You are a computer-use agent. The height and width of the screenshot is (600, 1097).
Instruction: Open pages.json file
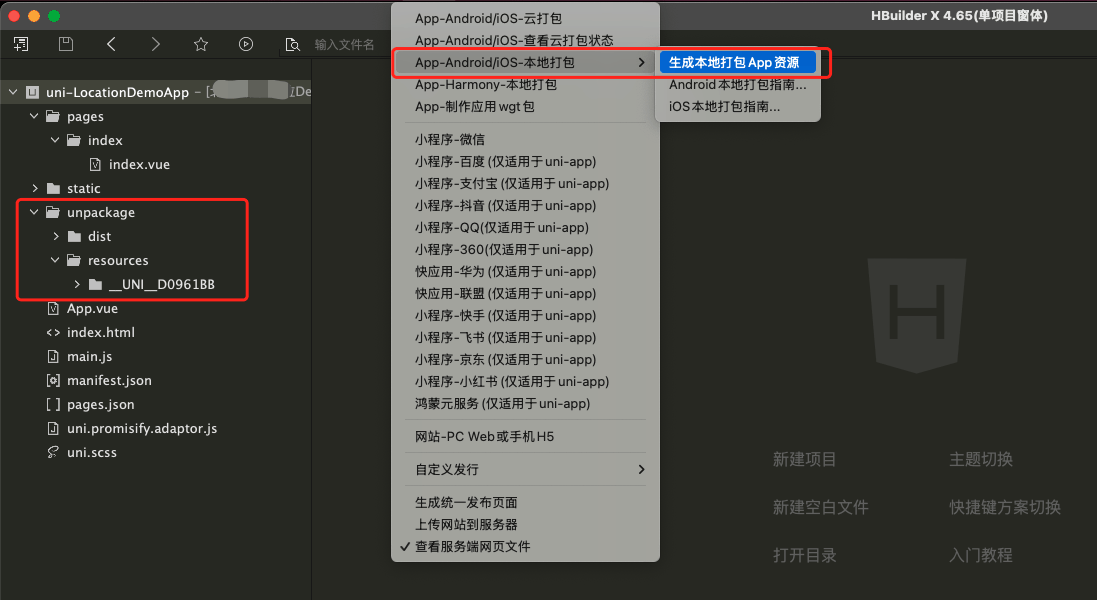coord(101,404)
